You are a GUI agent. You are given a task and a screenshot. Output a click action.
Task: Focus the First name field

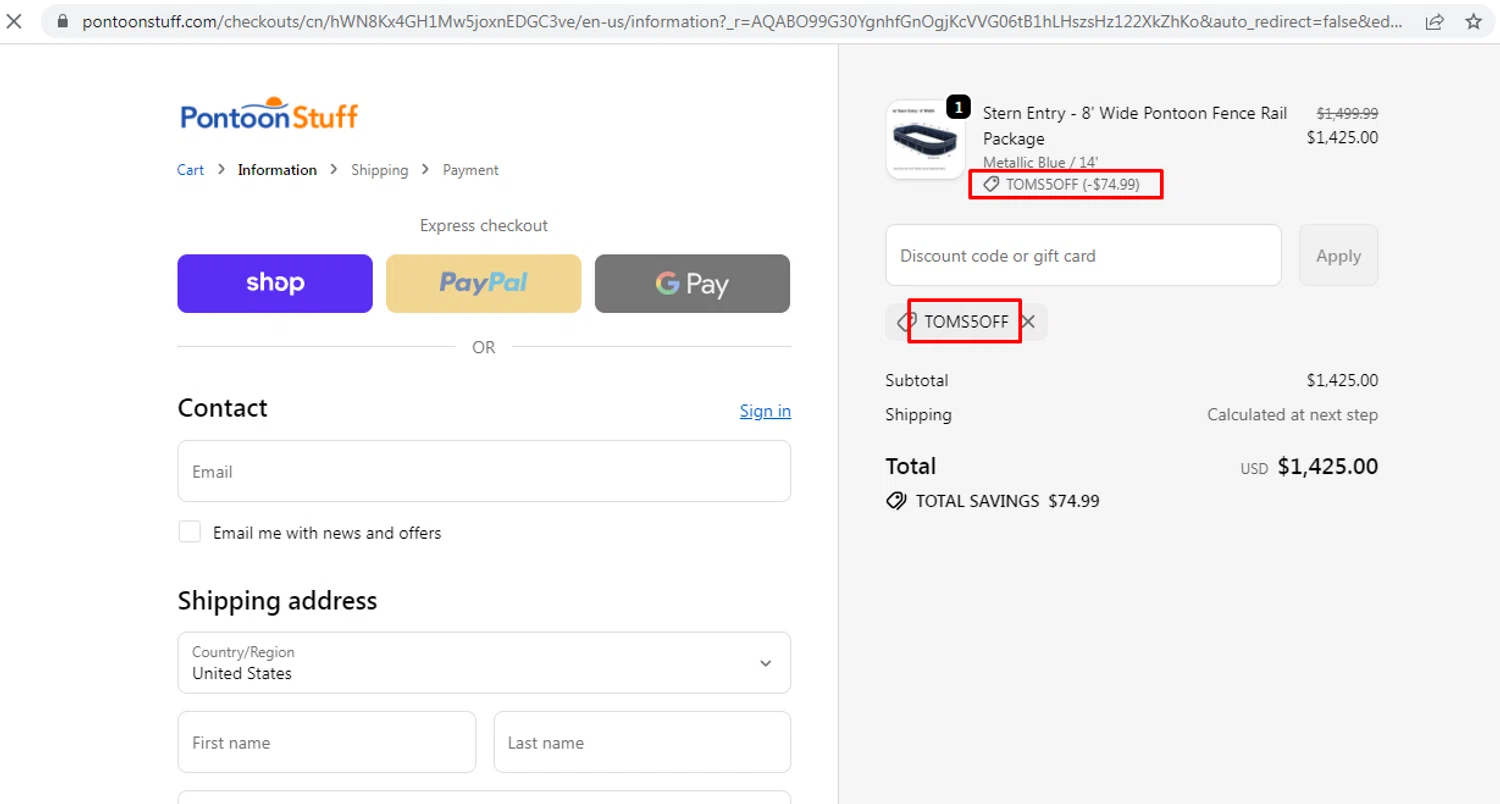(327, 742)
